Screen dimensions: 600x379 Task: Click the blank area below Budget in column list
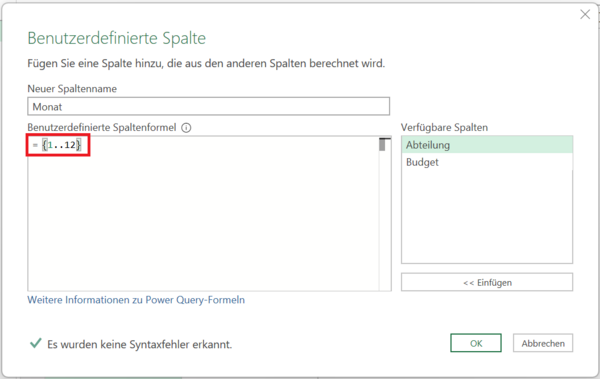click(487, 216)
